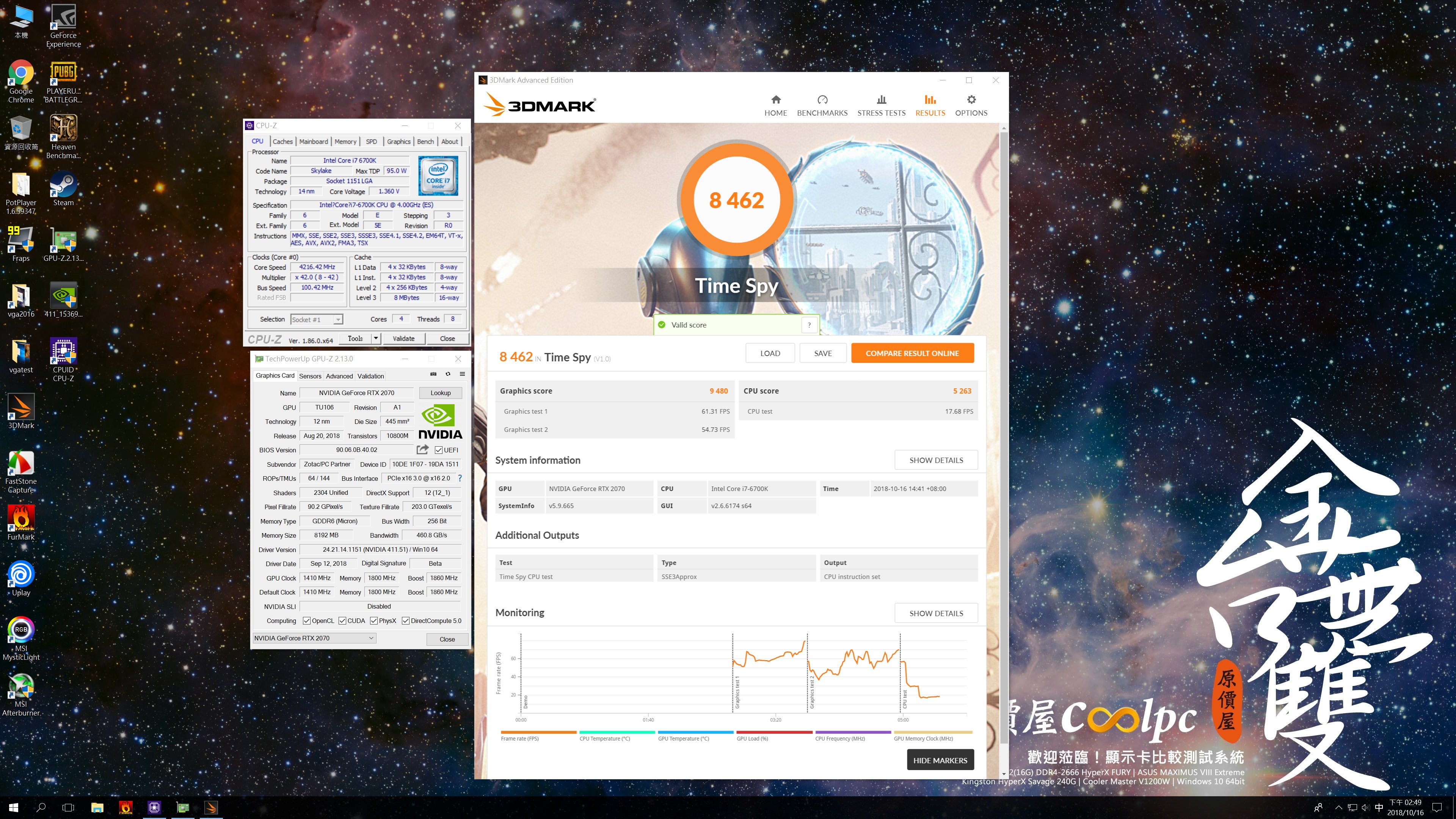This screenshot has height=819, width=1456.
Task: Switch to the Caches tab in CPU-Z
Action: pyautogui.click(x=282, y=141)
